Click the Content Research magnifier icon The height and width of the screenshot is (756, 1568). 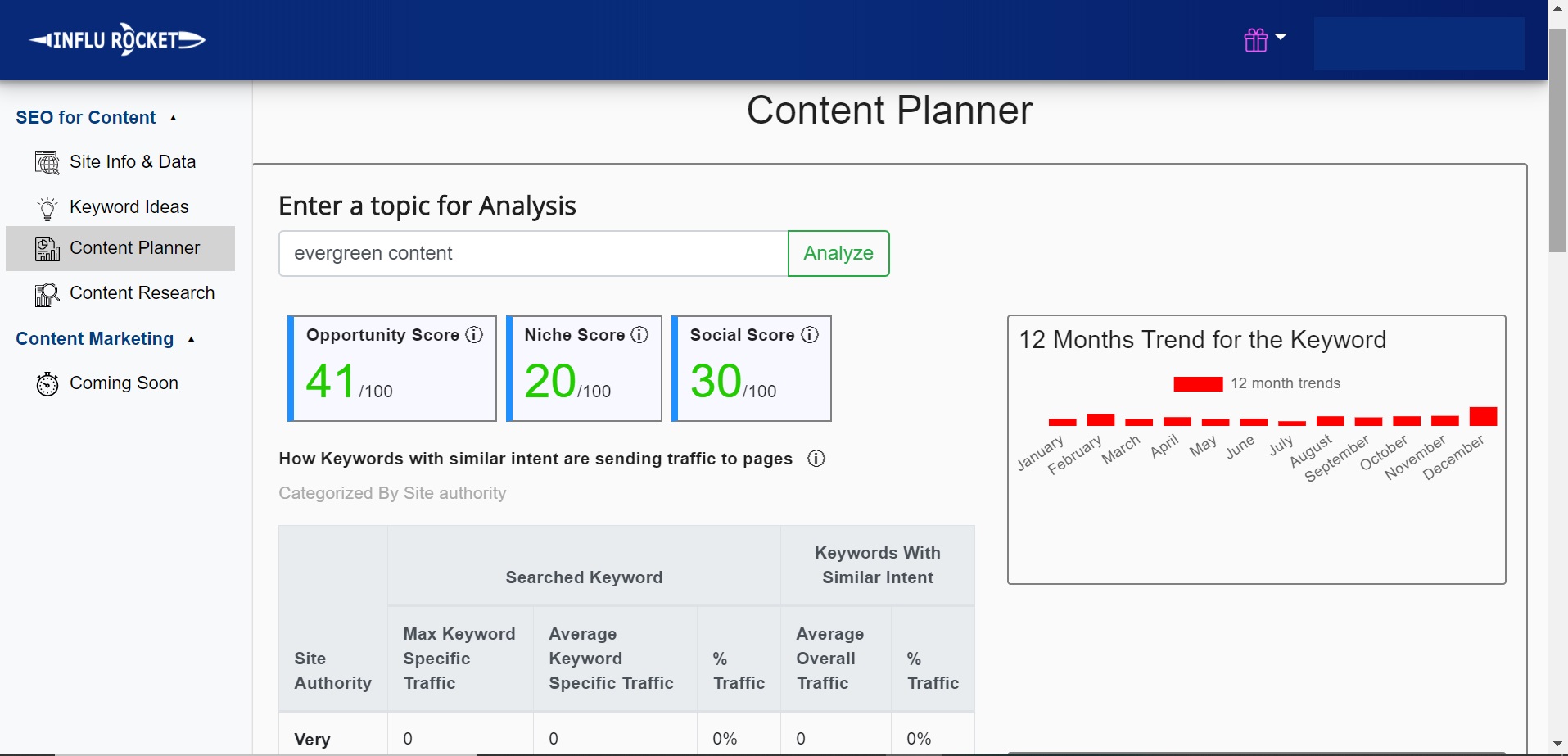coord(47,294)
